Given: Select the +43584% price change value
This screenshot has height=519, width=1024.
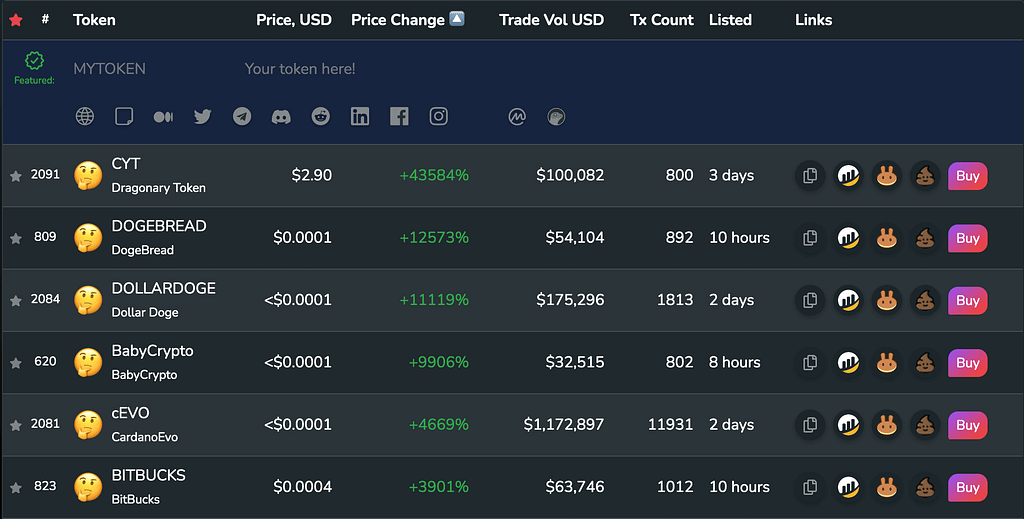Looking at the screenshot, I should click(x=434, y=176).
